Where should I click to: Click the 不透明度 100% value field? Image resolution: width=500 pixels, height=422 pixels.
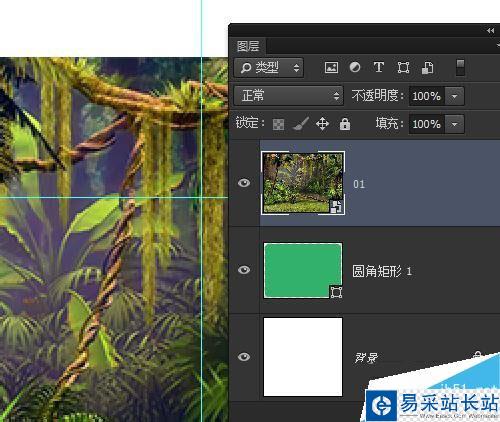(427, 96)
